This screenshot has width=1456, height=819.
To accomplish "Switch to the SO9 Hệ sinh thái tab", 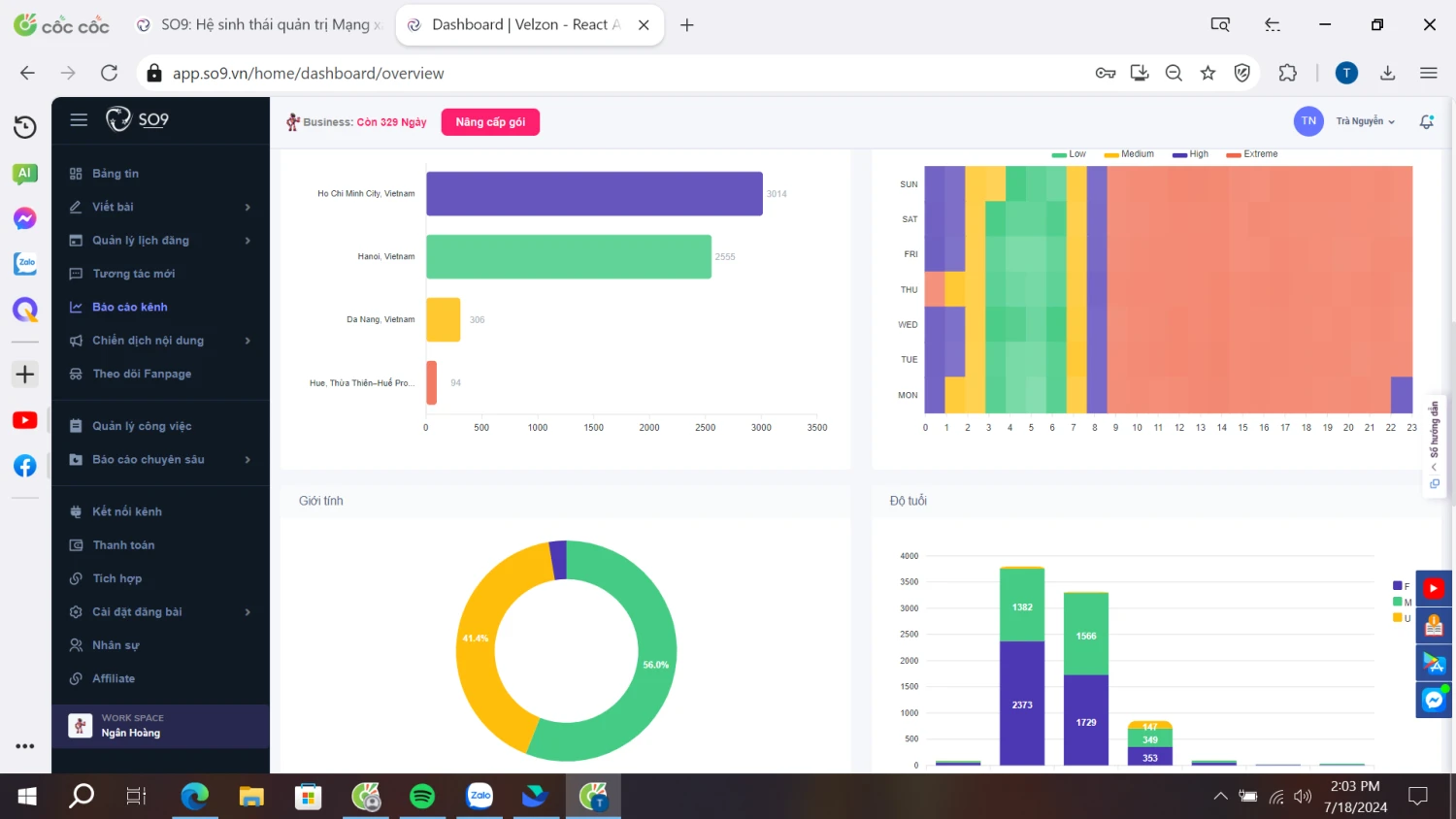I will click(x=259, y=25).
